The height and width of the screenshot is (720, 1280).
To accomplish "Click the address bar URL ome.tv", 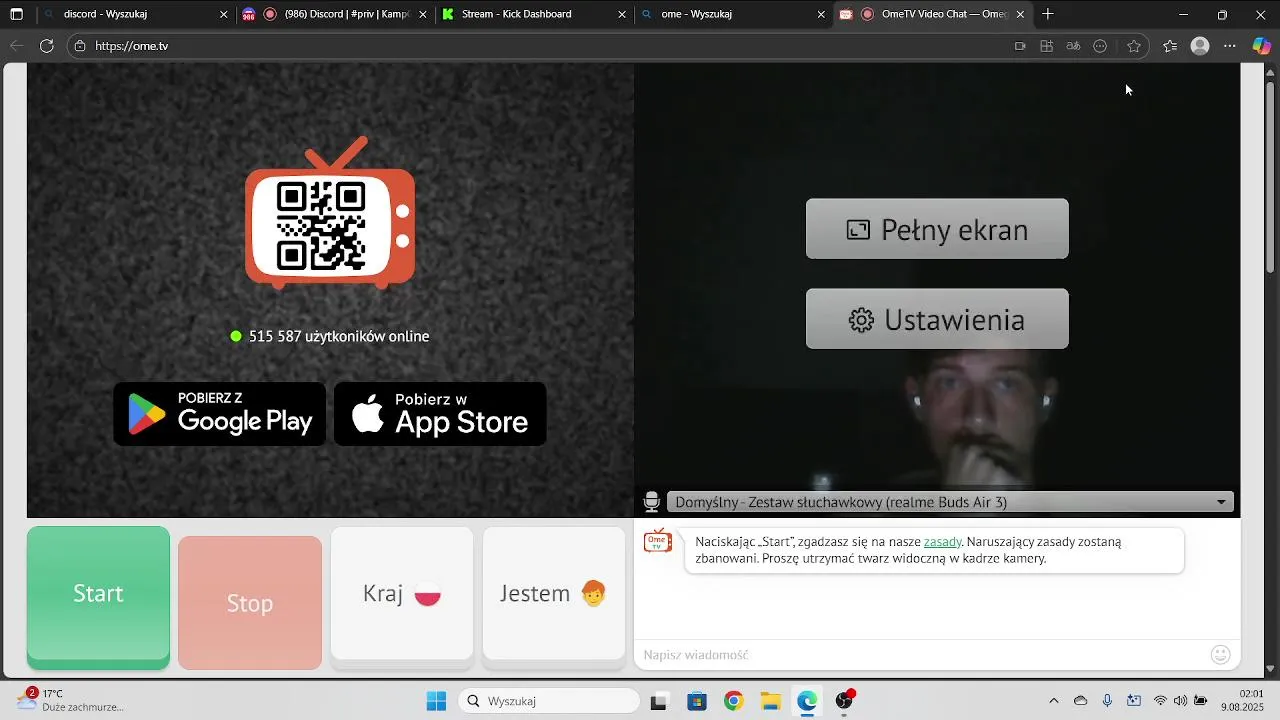I will (x=132, y=46).
